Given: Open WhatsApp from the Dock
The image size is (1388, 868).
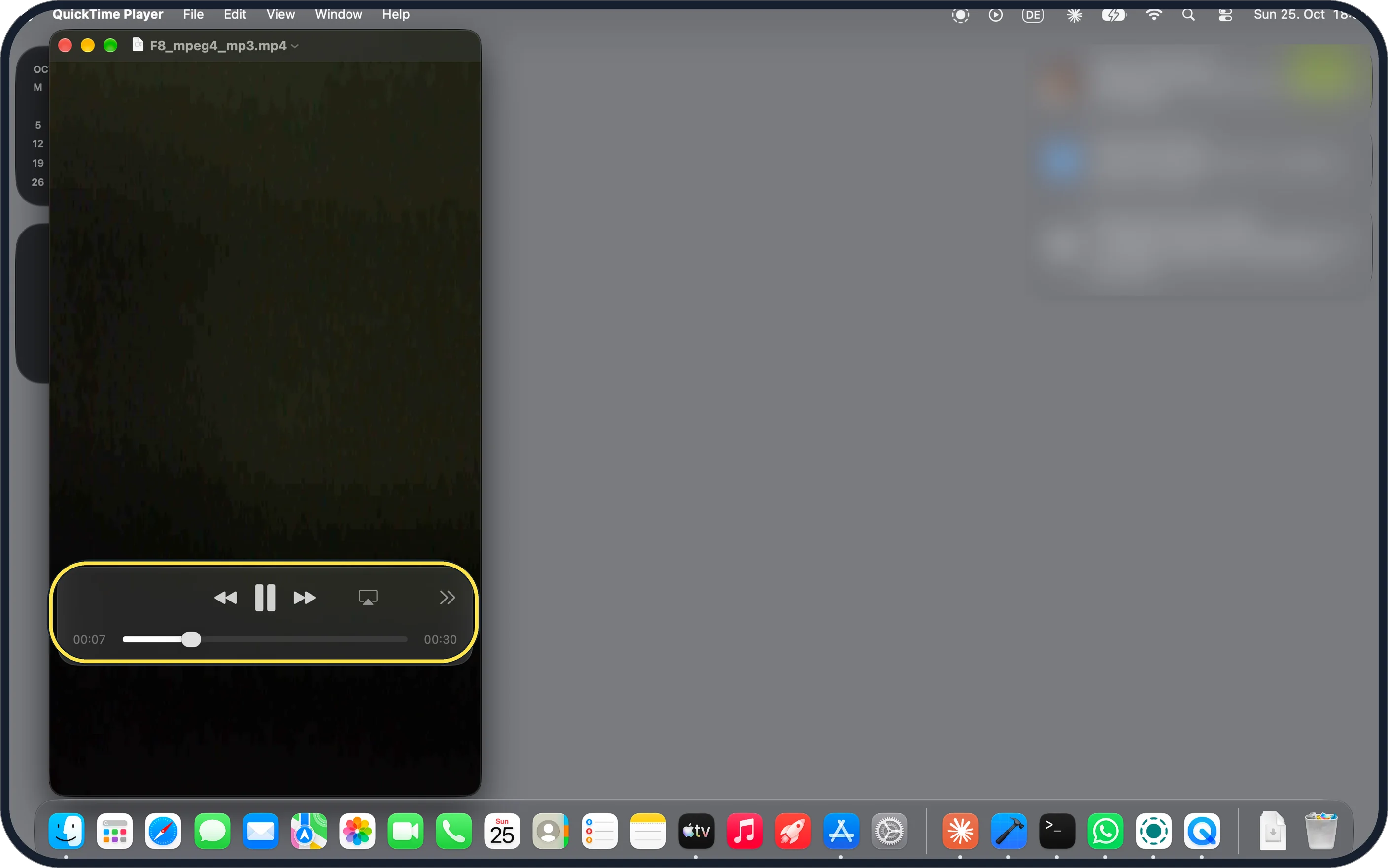Looking at the screenshot, I should click(x=1105, y=831).
